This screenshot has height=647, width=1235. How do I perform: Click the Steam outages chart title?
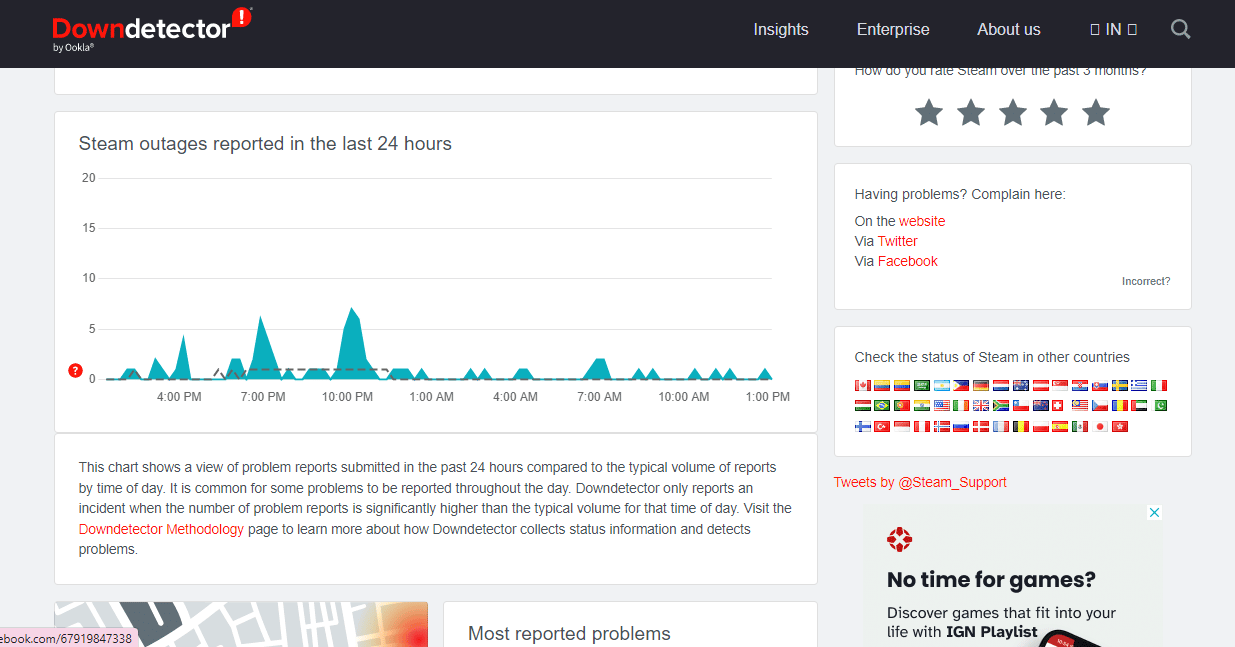coord(265,144)
